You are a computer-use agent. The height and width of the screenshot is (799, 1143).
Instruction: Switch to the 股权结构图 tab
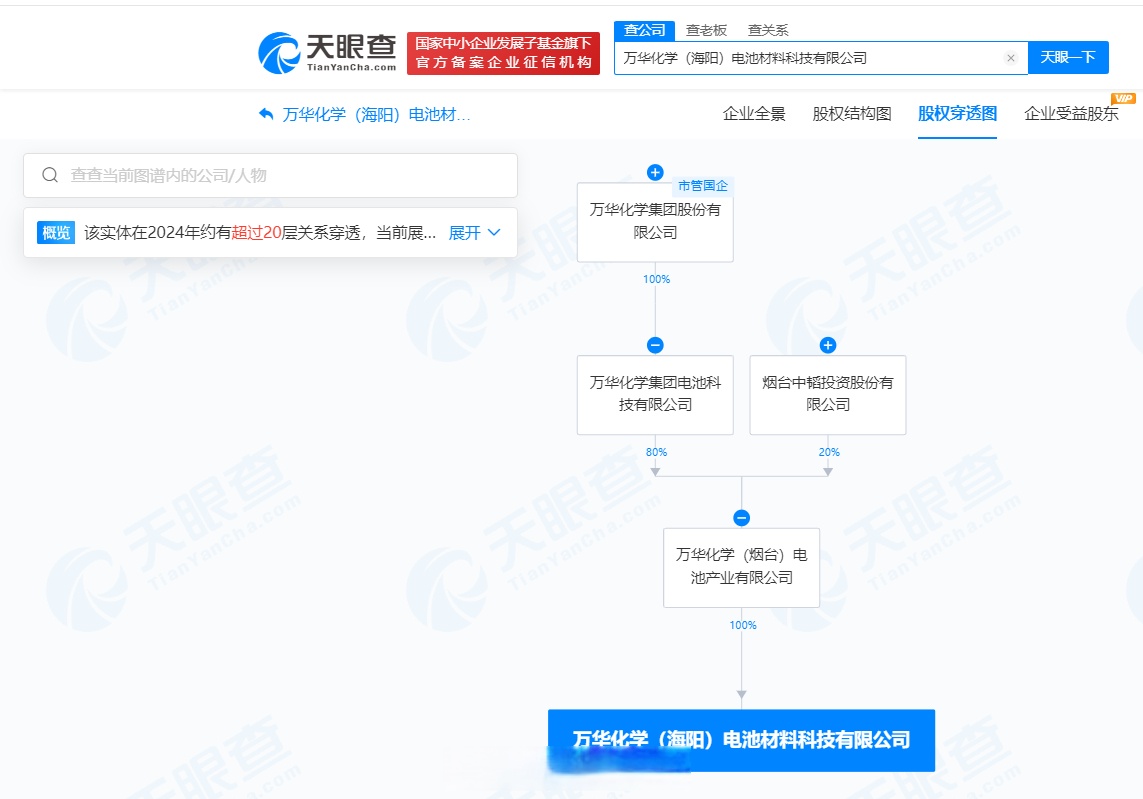[x=852, y=115]
